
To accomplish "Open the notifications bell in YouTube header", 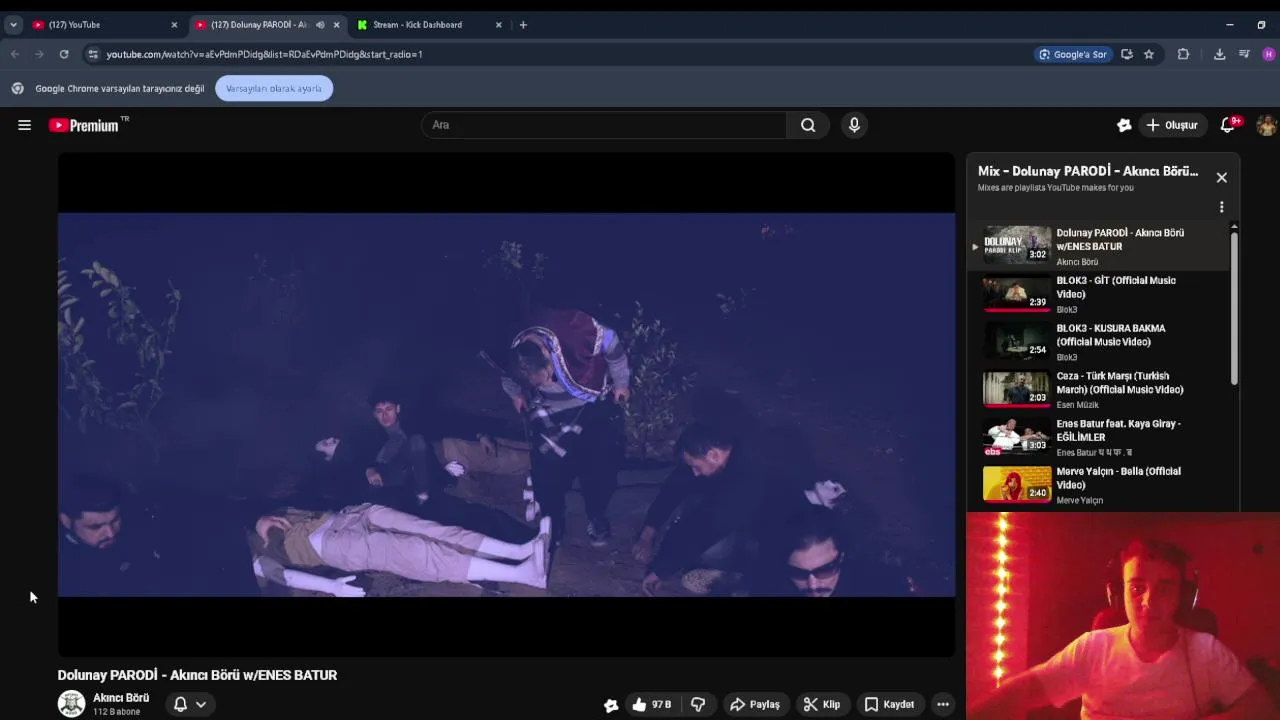I will [1229, 125].
